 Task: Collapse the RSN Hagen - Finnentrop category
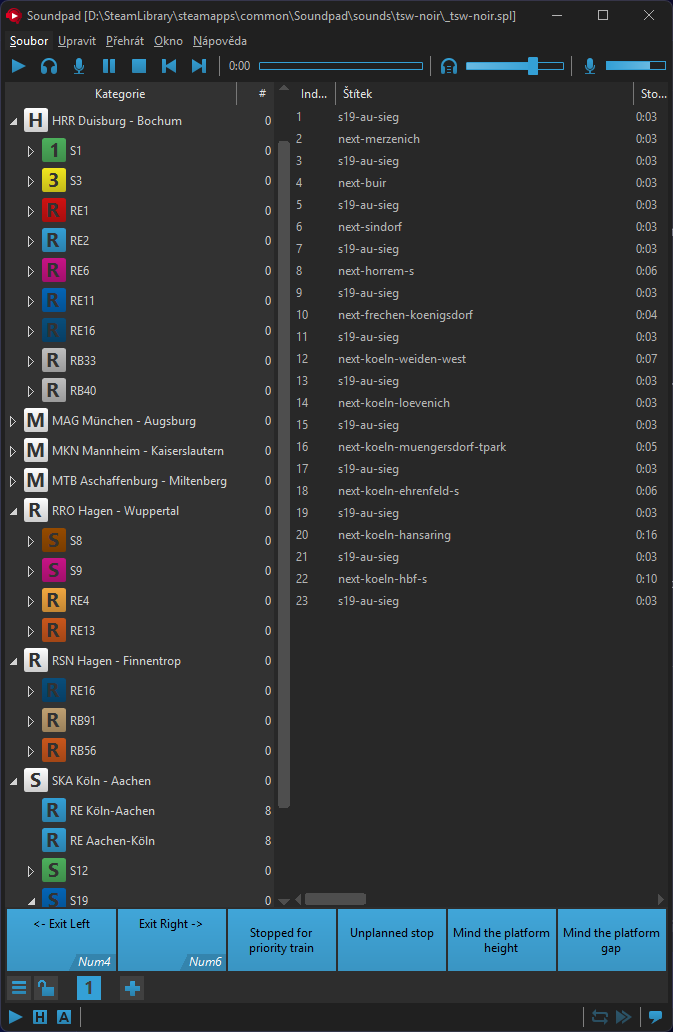[13, 661]
